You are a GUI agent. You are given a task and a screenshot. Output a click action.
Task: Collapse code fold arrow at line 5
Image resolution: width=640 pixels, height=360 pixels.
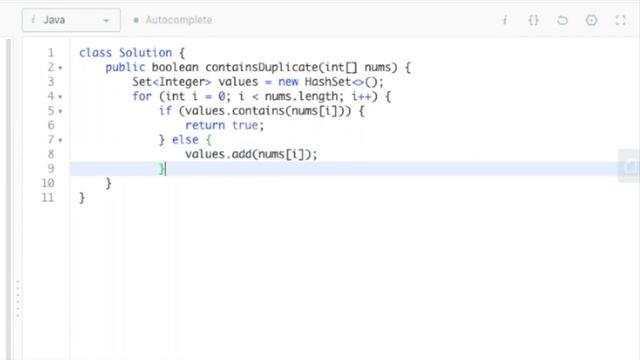(60, 111)
